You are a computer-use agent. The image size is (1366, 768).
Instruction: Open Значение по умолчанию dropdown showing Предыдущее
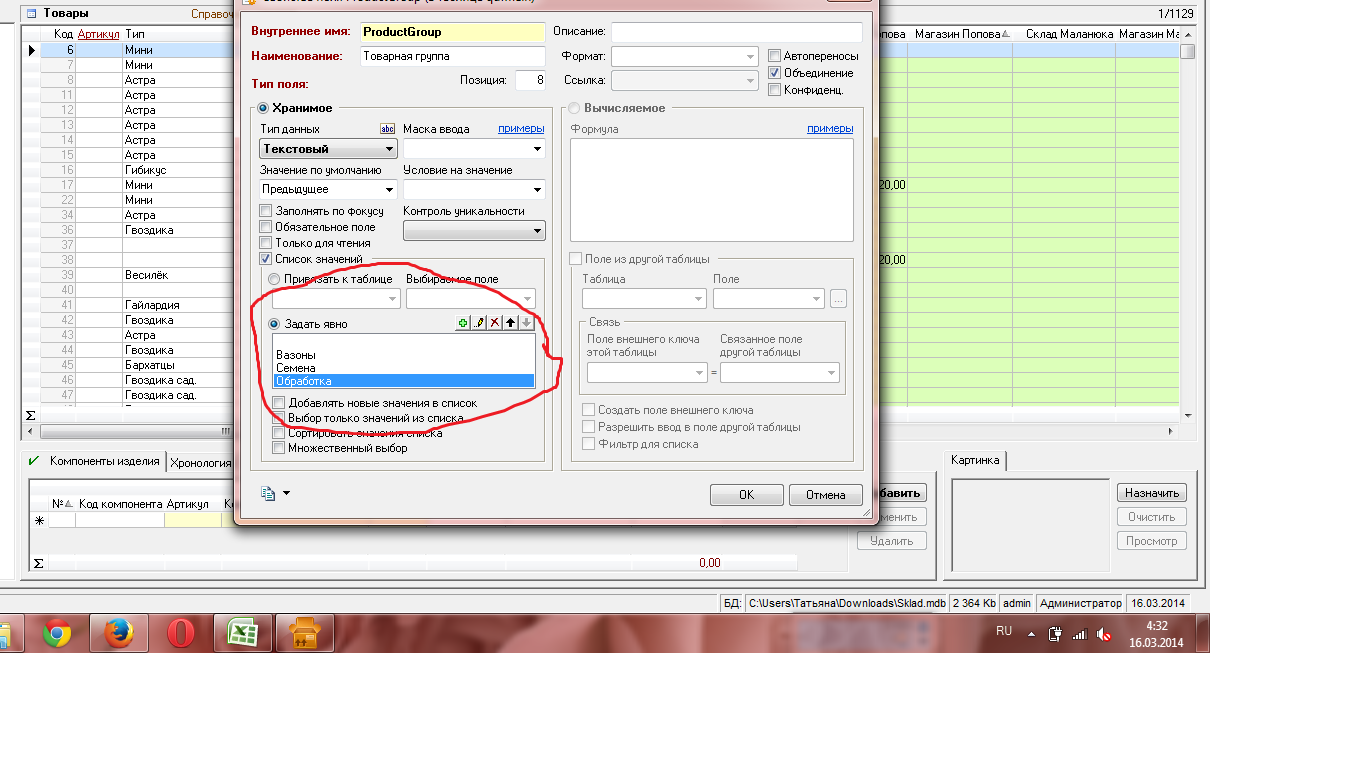[x=328, y=189]
